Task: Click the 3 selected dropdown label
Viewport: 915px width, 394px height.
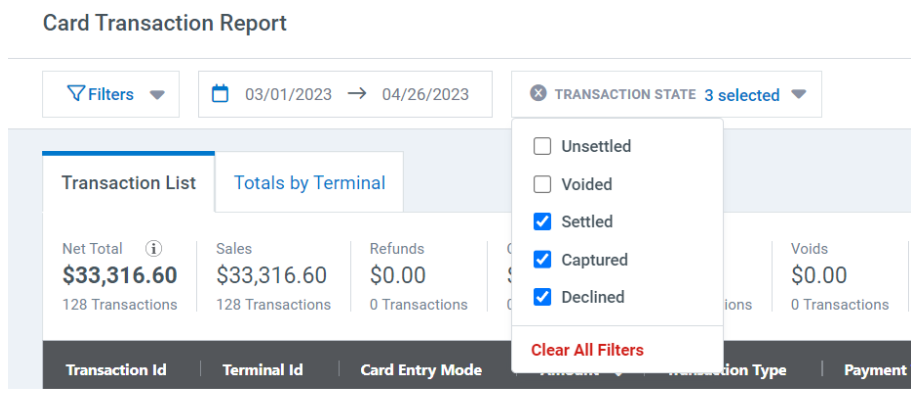Action: click(x=742, y=95)
